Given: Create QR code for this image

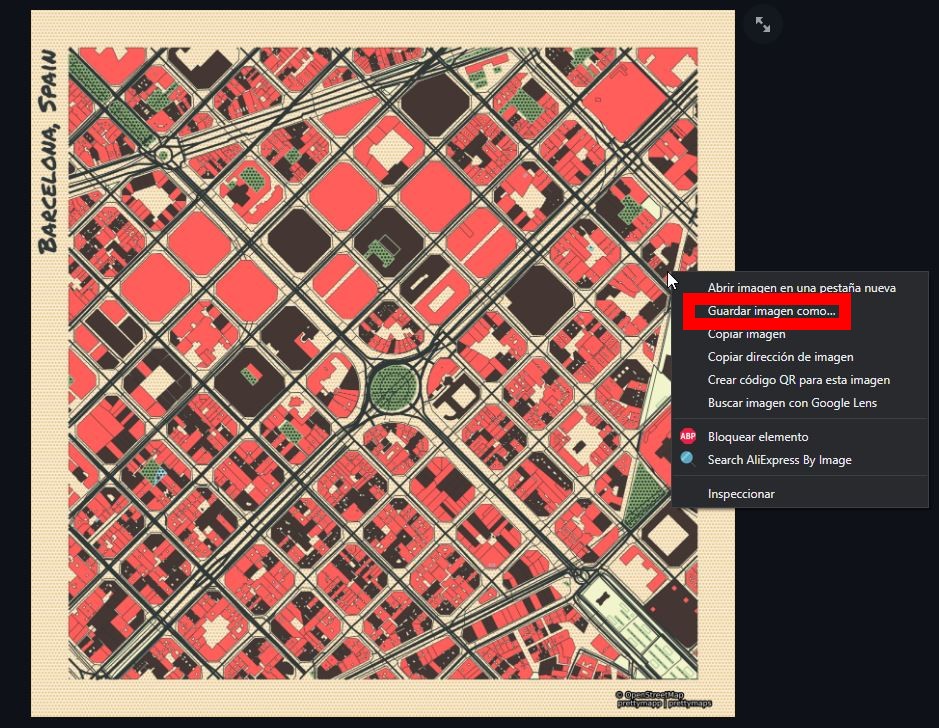Looking at the screenshot, I should click(x=798, y=380).
